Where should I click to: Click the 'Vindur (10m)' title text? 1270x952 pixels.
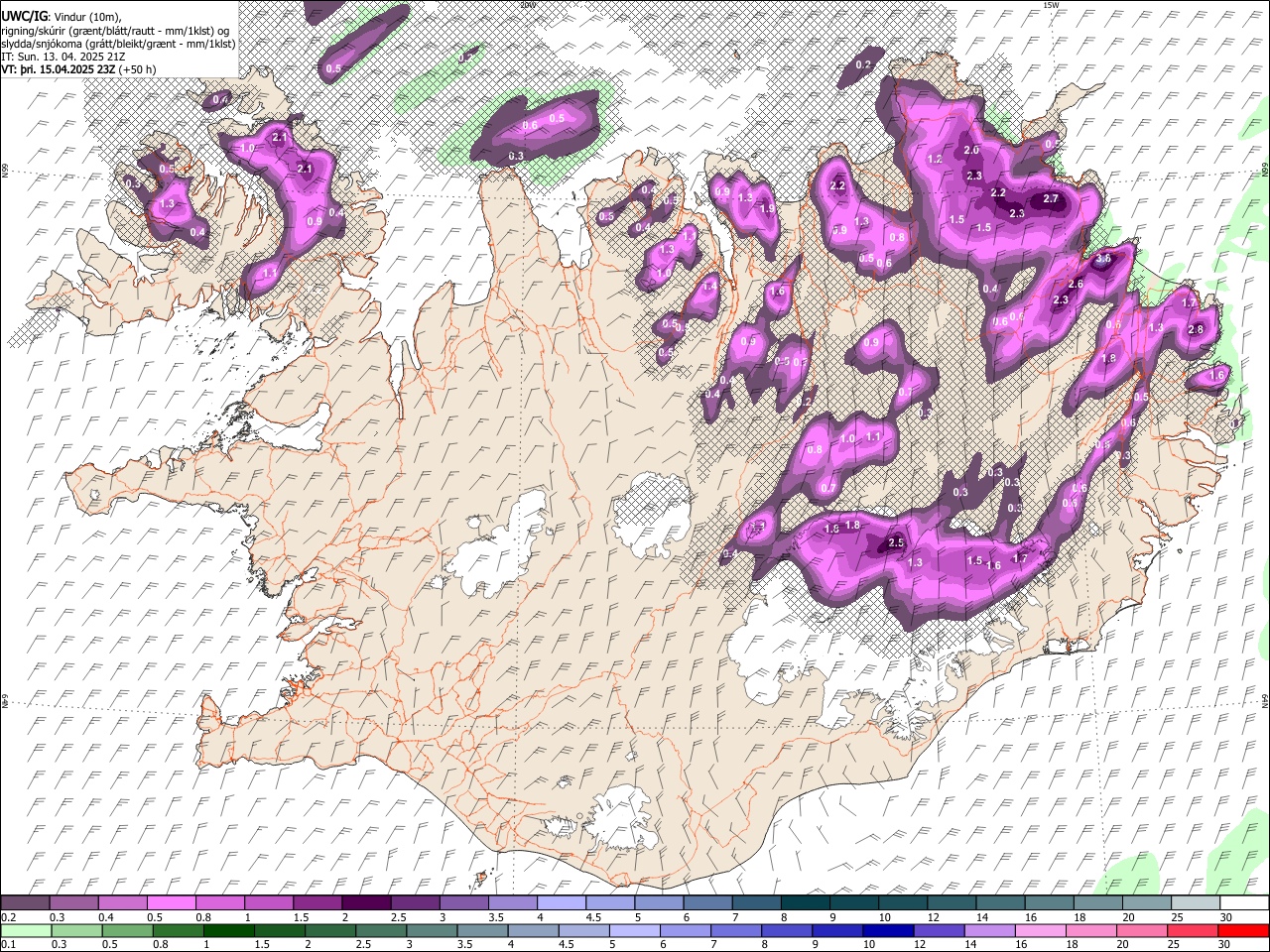tap(87, 17)
